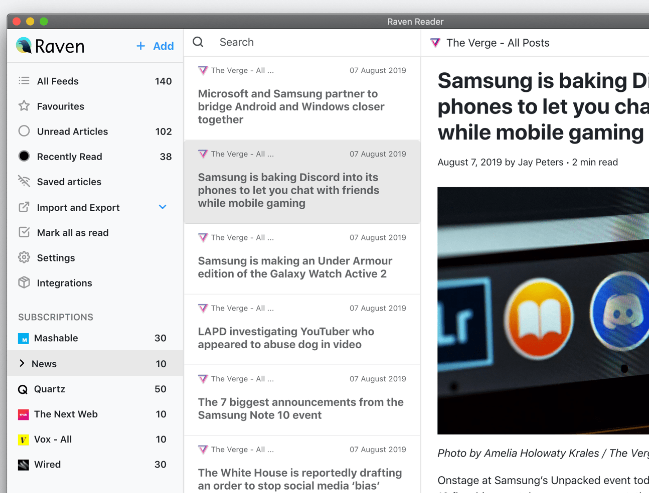This screenshot has width=649, height=493.
Task: Click the Recently Read count 38
Action: pos(166,156)
